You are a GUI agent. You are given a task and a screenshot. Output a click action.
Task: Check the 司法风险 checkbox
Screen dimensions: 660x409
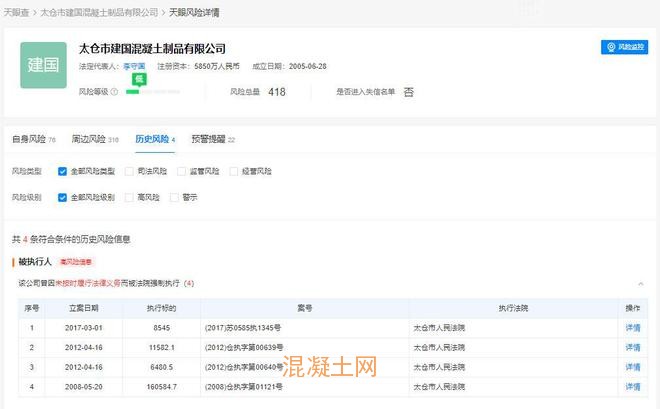coord(129,172)
